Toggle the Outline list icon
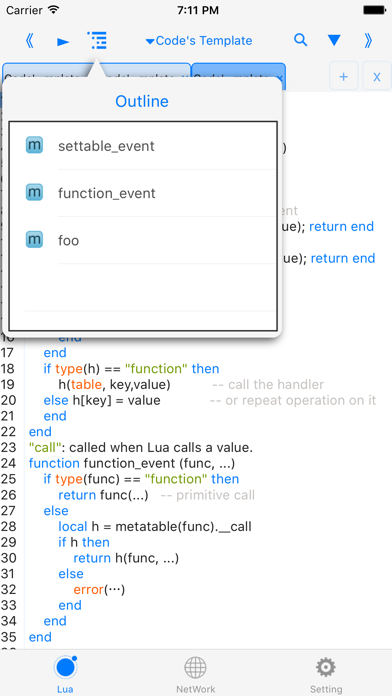 pyautogui.click(x=97, y=40)
